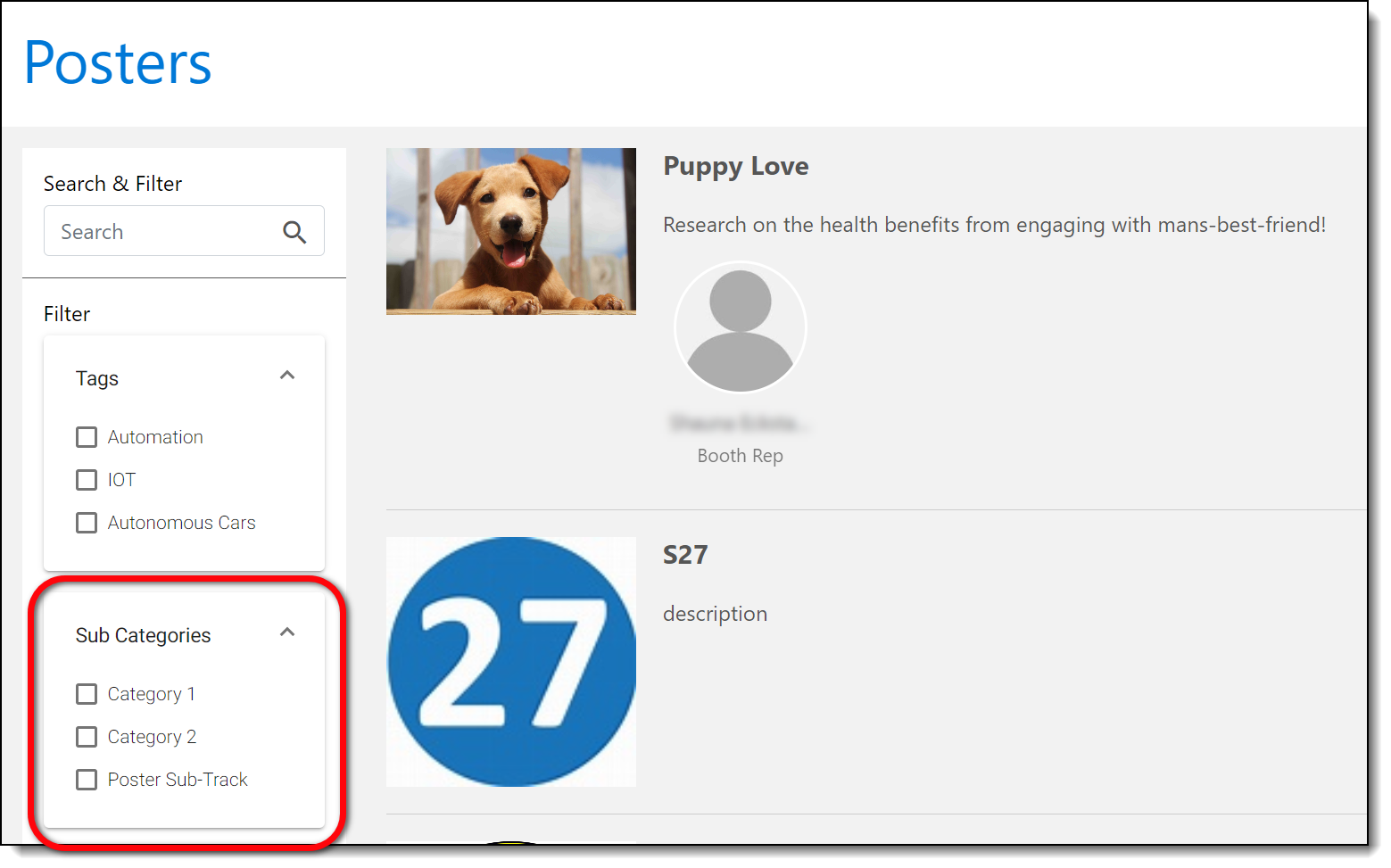Select the Category 1 checkbox
This screenshot has height=868, width=1391.
tap(87, 694)
